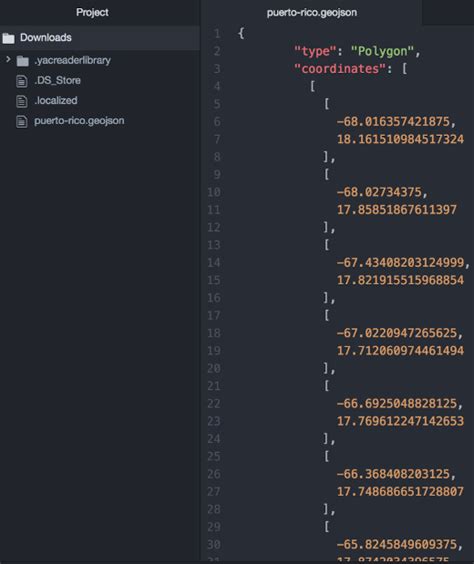Switch to the puerto-rico.geojson tab
This screenshot has height=564, width=474.
pos(311,13)
